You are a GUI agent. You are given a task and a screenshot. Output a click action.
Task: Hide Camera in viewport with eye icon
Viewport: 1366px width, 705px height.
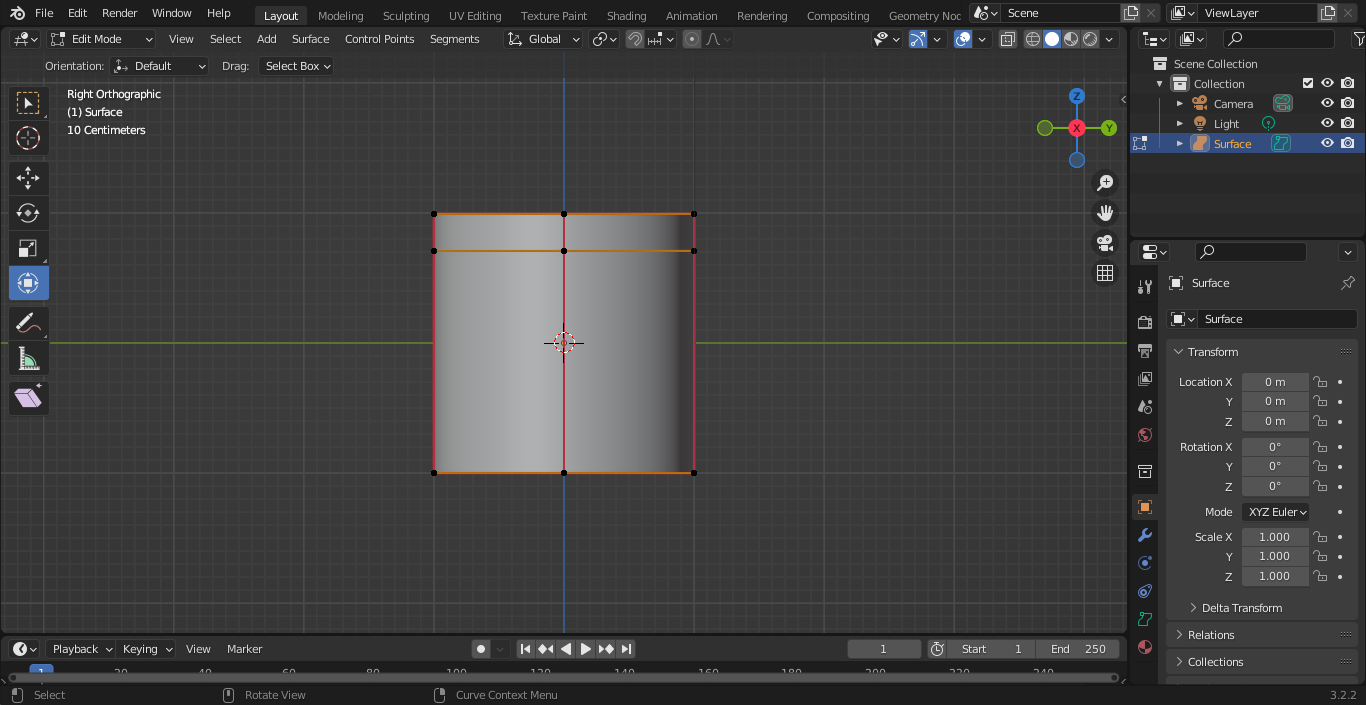coord(1327,103)
